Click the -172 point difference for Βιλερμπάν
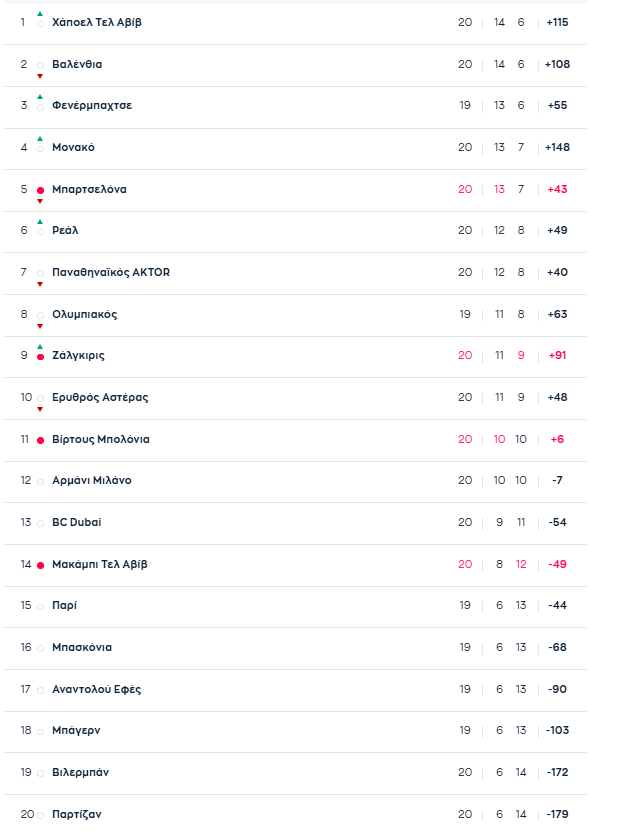 click(x=558, y=773)
